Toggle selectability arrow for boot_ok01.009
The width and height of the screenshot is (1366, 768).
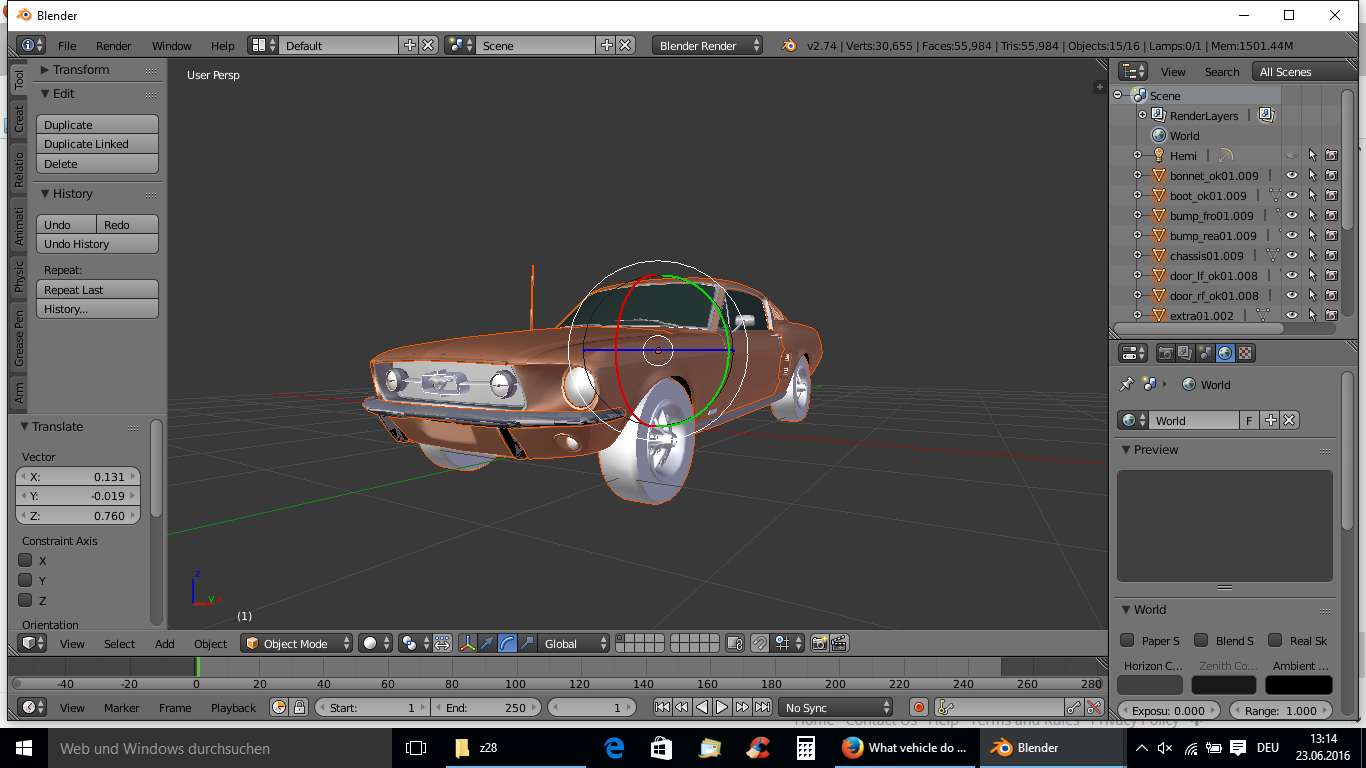click(1312, 195)
